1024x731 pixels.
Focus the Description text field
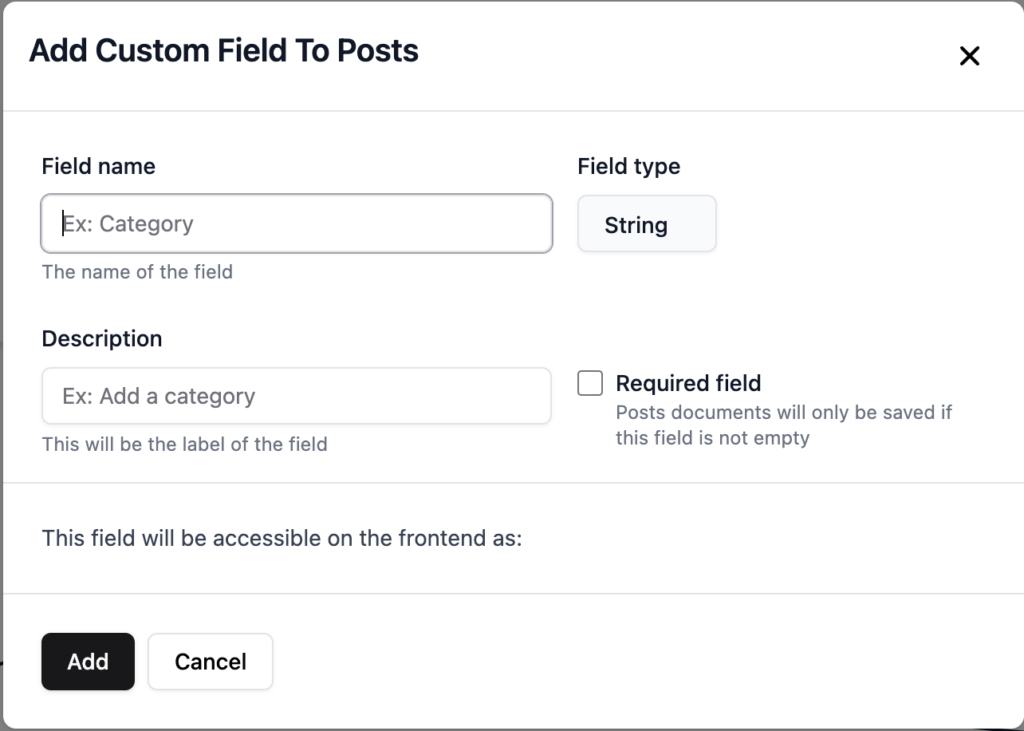click(x=296, y=396)
